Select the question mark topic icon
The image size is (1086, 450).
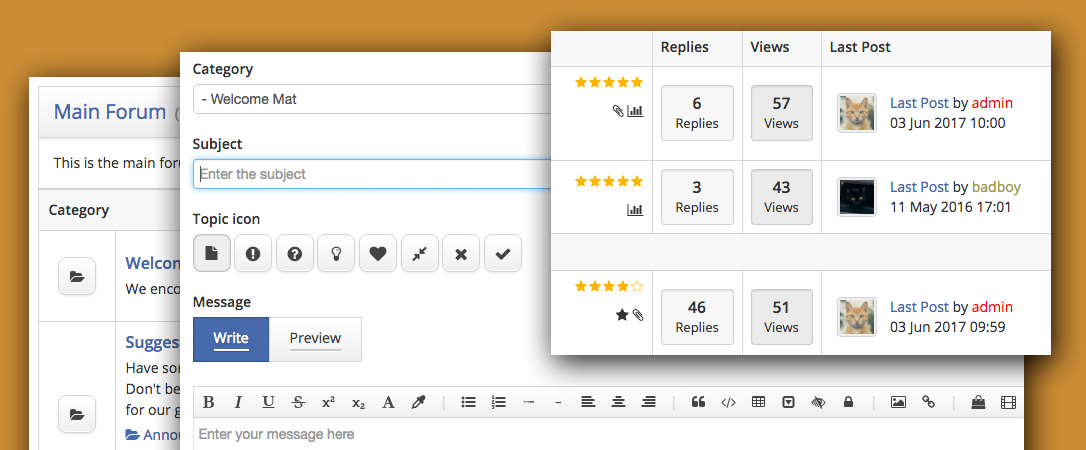(294, 253)
